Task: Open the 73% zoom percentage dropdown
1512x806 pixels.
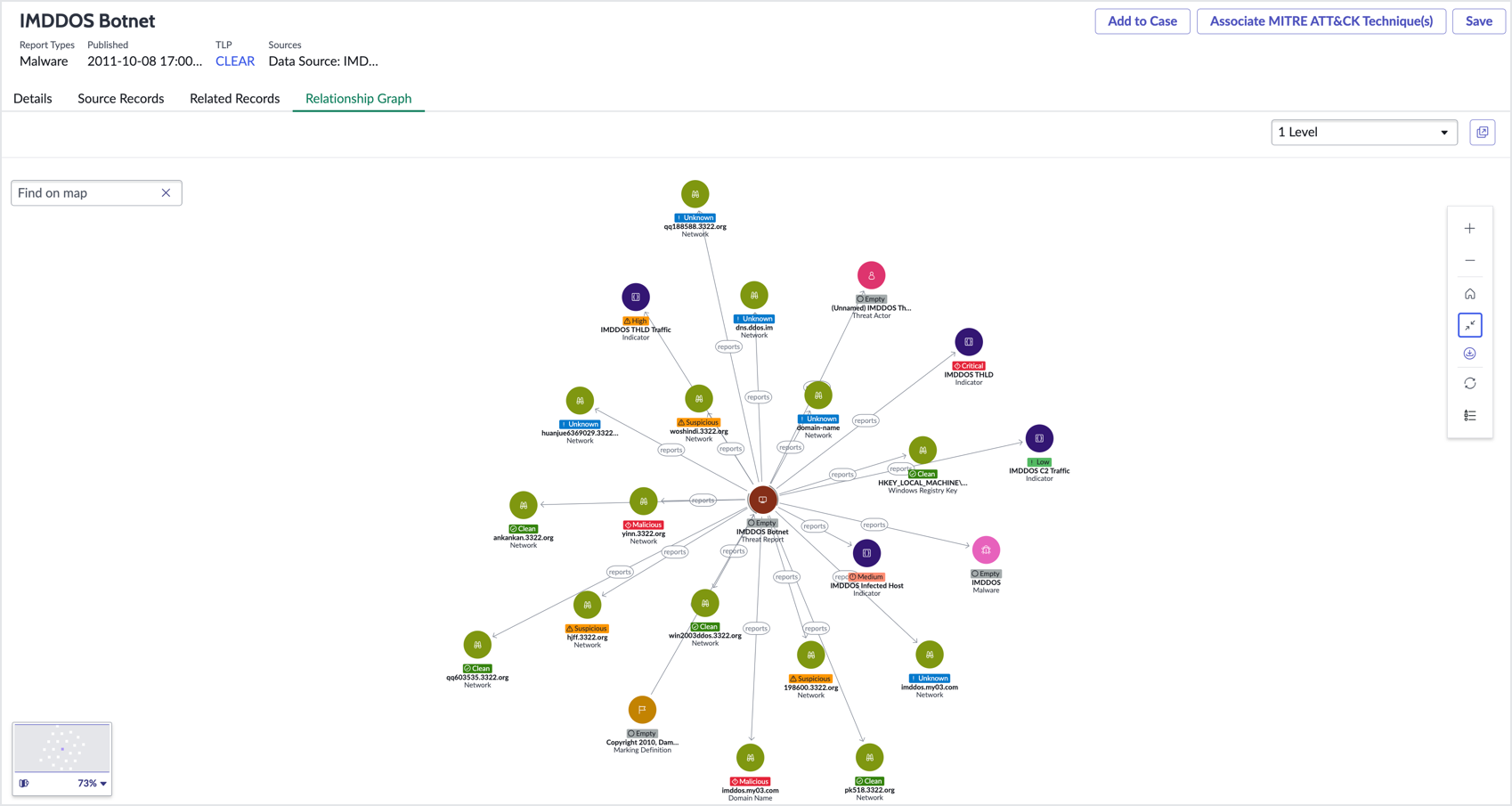Action: [x=93, y=784]
